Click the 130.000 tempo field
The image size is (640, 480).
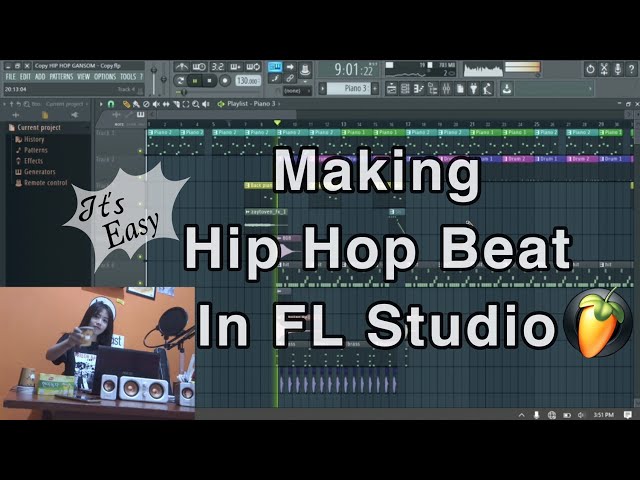click(x=248, y=81)
